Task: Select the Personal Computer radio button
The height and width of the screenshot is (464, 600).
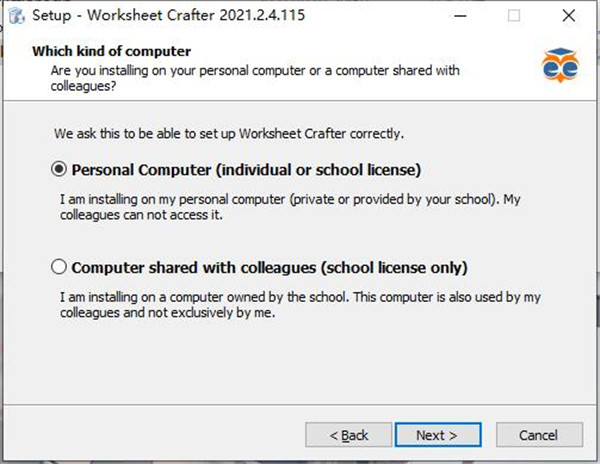Action: pyautogui.click(x=59, y=169)
